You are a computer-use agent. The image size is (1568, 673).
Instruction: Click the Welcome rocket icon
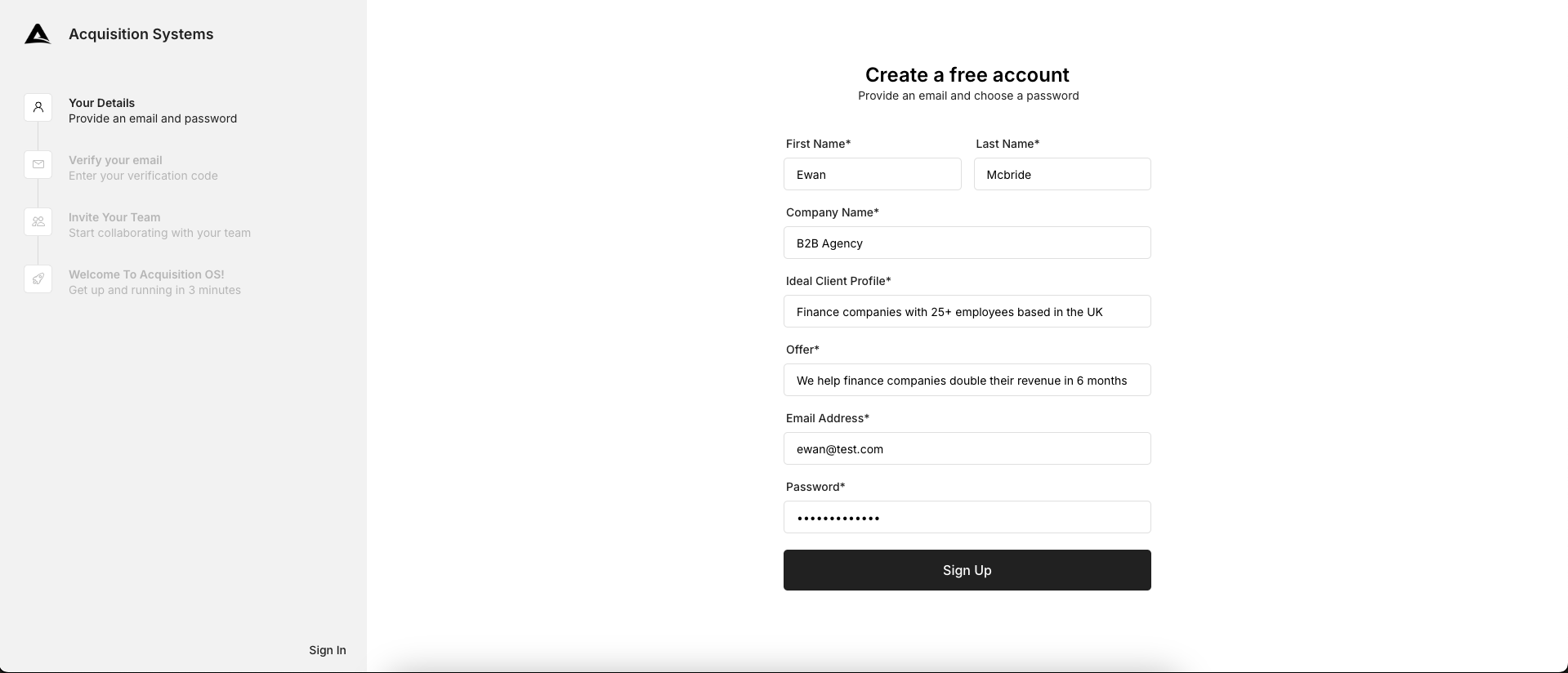pyautogui.click(x=38, y=279)
